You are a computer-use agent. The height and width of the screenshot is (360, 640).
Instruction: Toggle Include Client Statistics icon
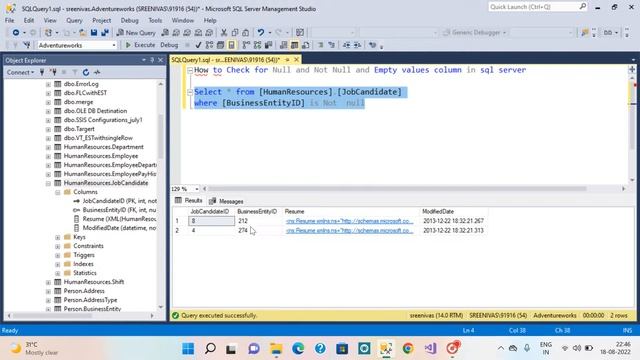click(268, 45)
